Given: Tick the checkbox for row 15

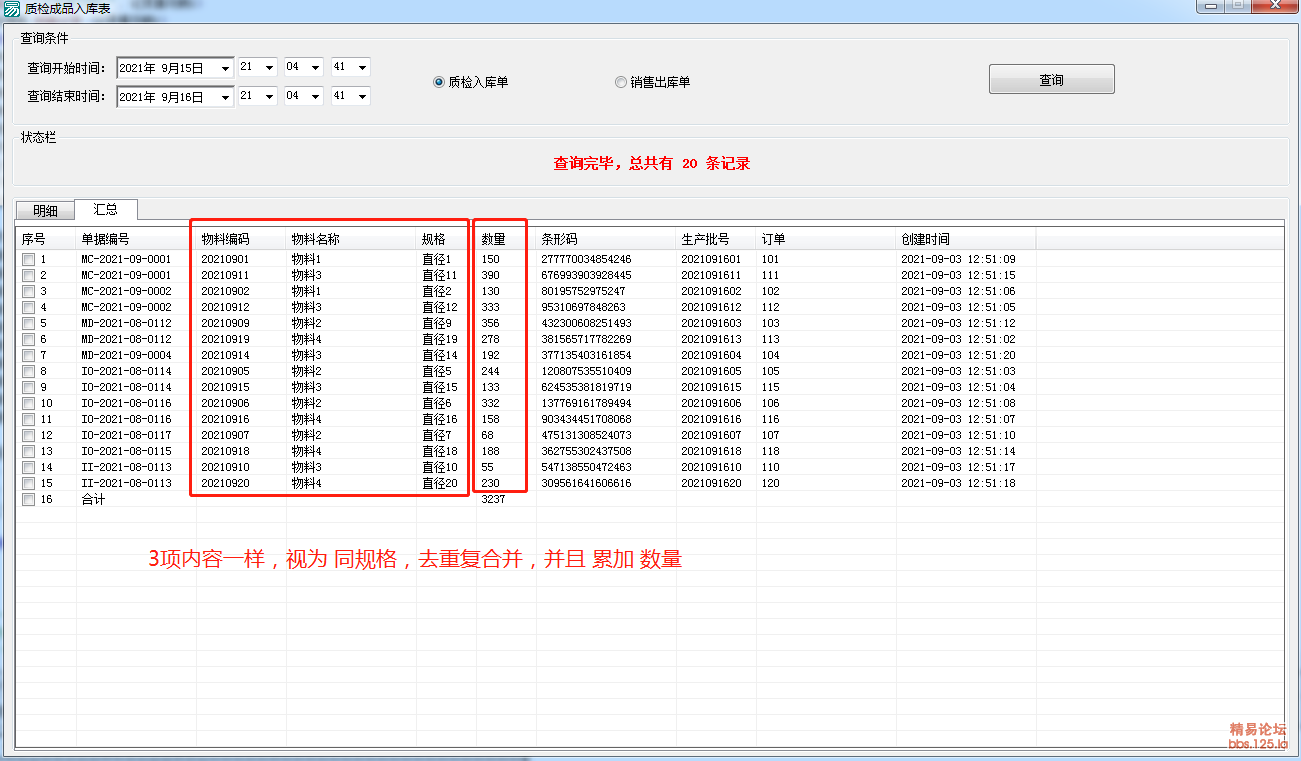Looking at the screenshot, I should pos(29,484).
